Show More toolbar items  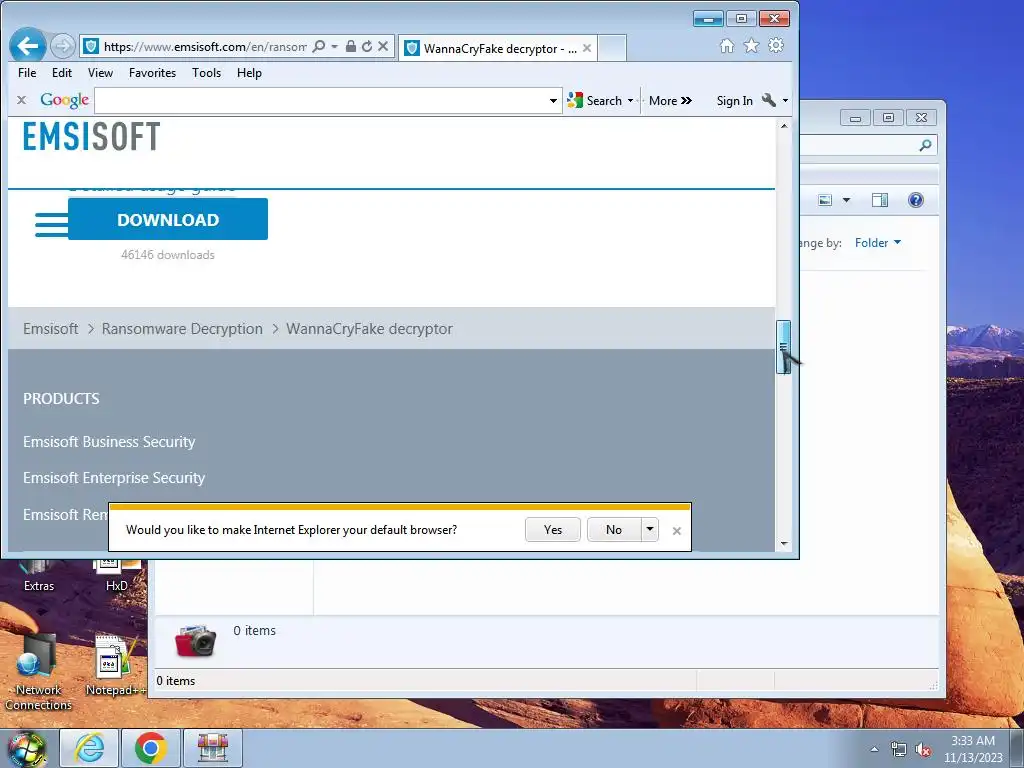[x=670, y=101]
